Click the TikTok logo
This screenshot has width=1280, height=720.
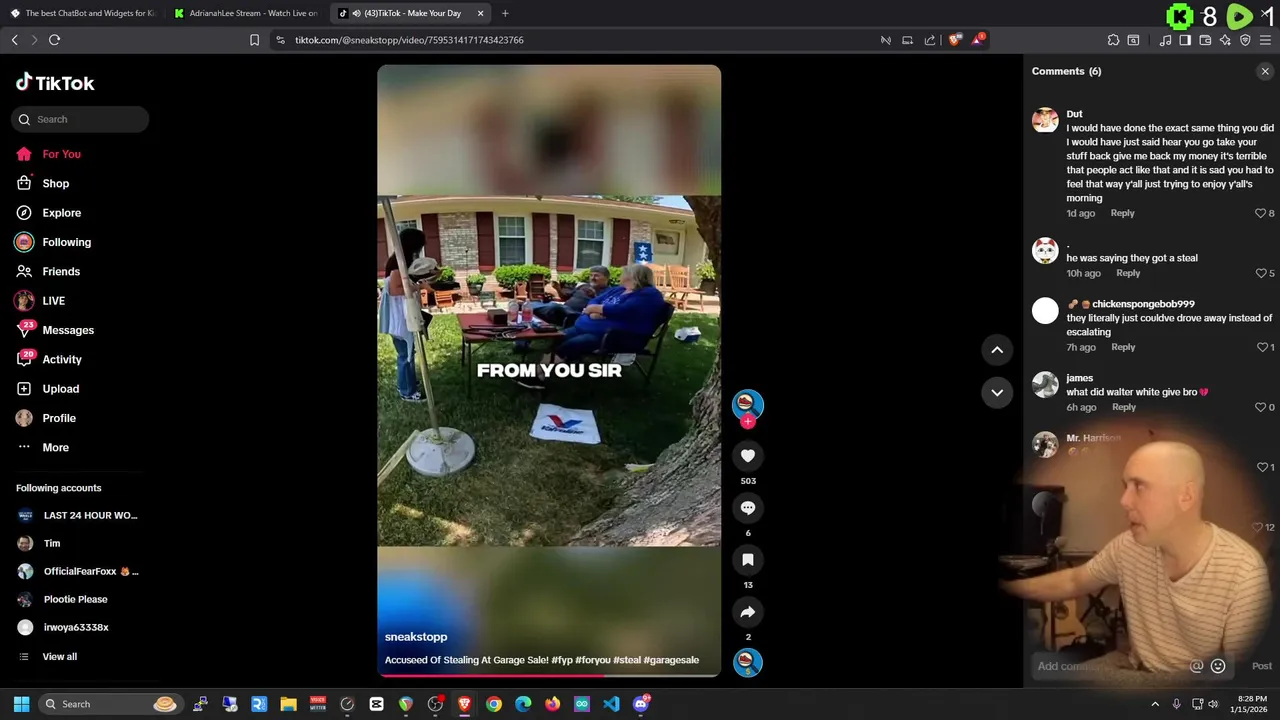click(x=55, y=83)
